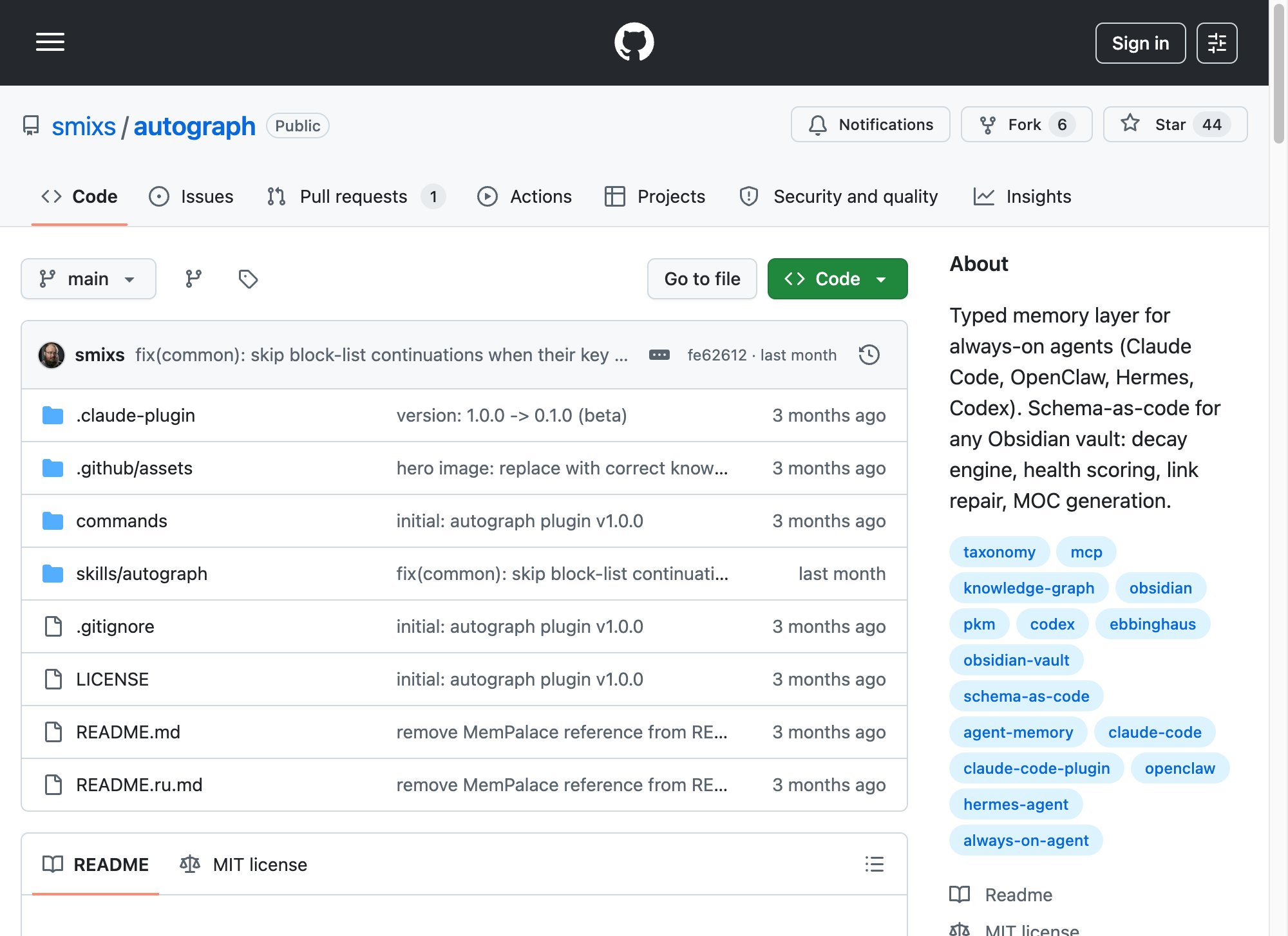Click the .github/assets folder icon

click(x=53, y=468)
